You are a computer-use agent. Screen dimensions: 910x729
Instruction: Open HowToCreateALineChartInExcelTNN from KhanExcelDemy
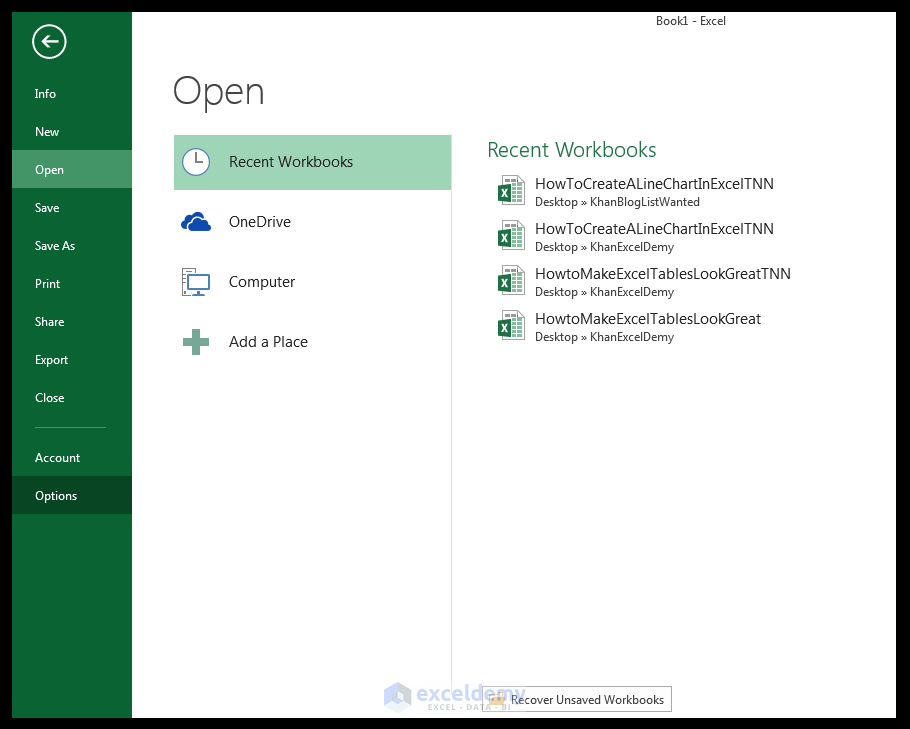click(x=654, y=229)
